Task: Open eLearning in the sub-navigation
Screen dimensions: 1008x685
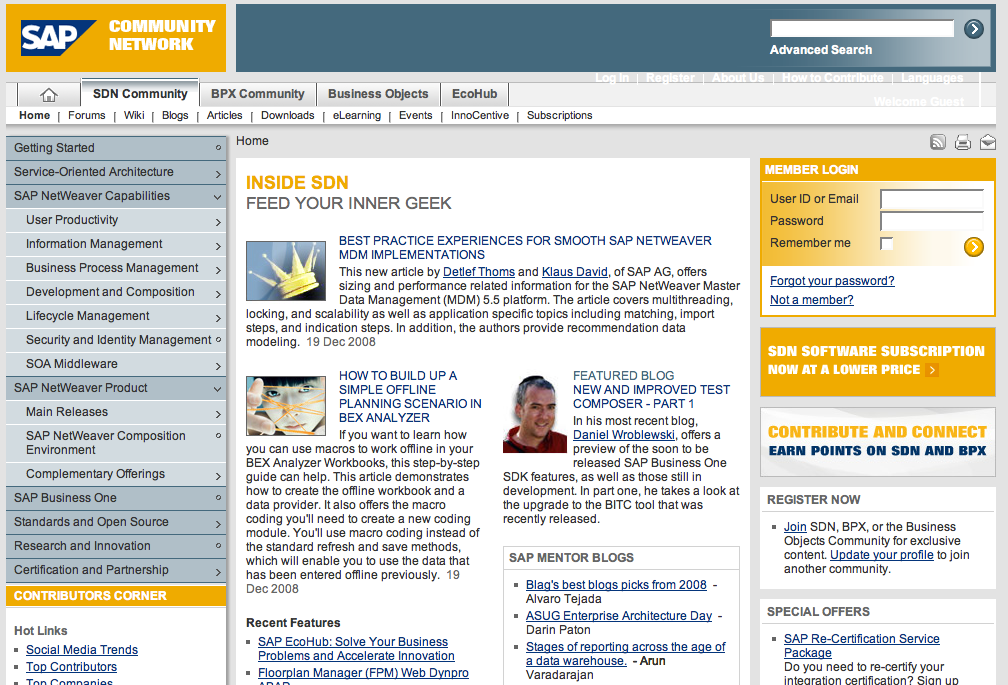Action: tap(357, 115)
